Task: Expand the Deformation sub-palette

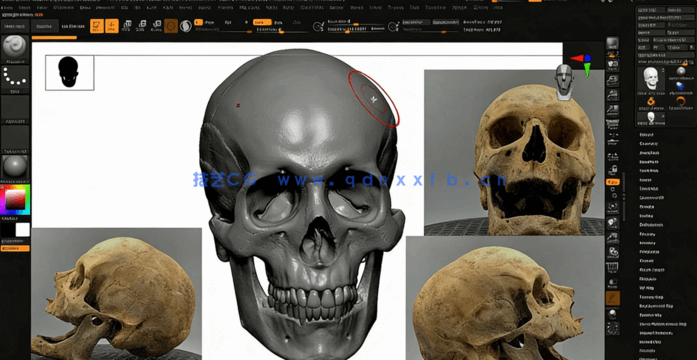Action: [x=652, y=225]
